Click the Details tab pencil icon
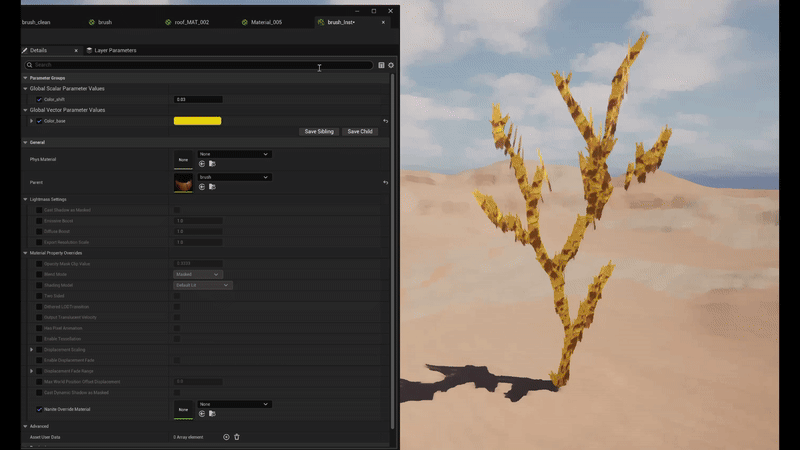This screenshot has width=800, height=450. 24,51
